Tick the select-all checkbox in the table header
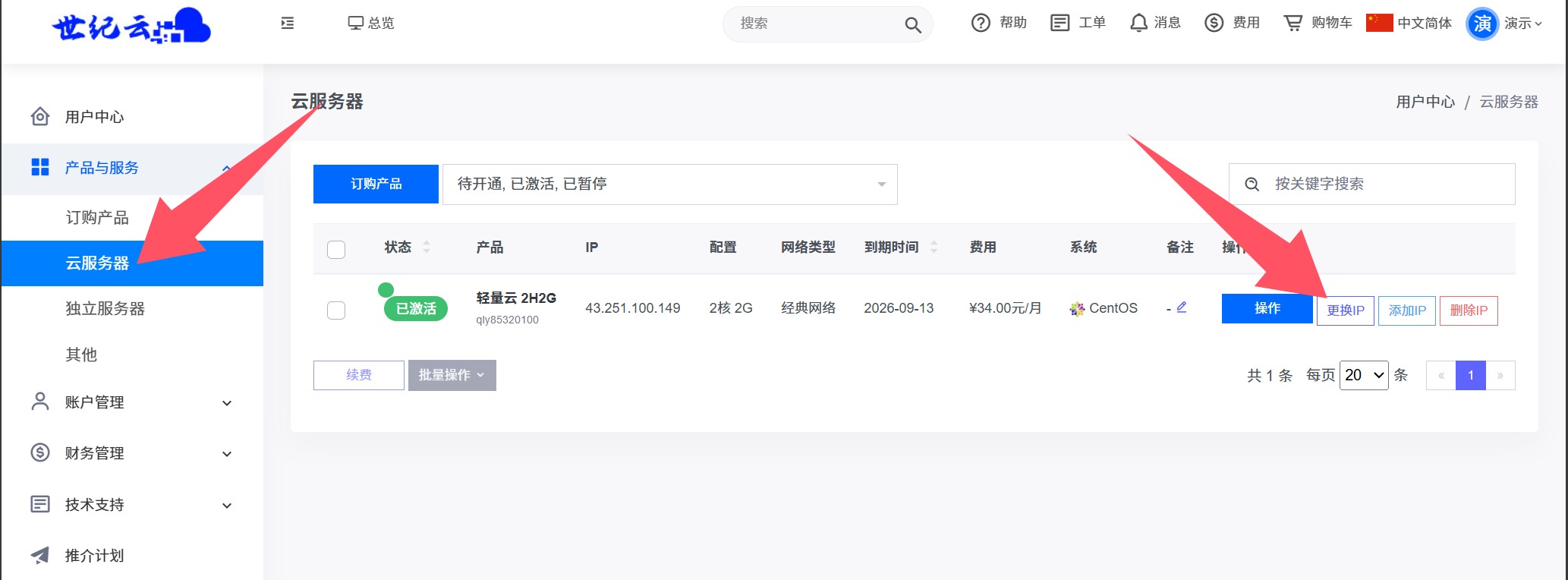 pyautogui.click(x=336, y=249)
